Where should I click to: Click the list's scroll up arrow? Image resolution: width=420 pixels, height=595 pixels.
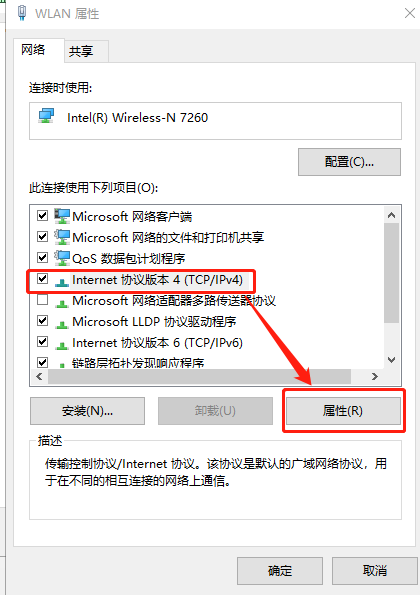(392, 215)
